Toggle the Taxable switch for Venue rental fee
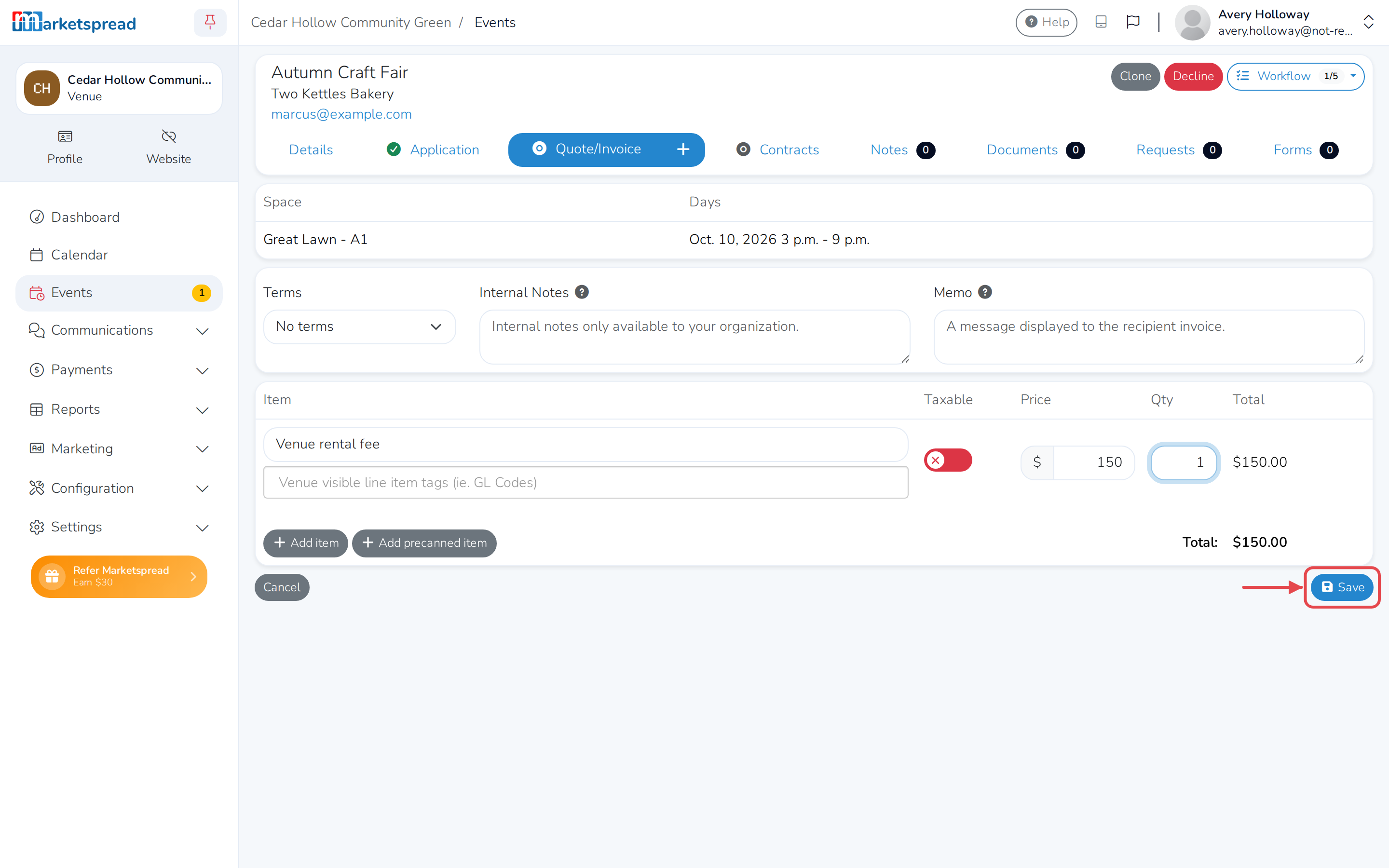The height and width of the screenshot is (868, 1389). pyautogui.click(x=948, y=461)
